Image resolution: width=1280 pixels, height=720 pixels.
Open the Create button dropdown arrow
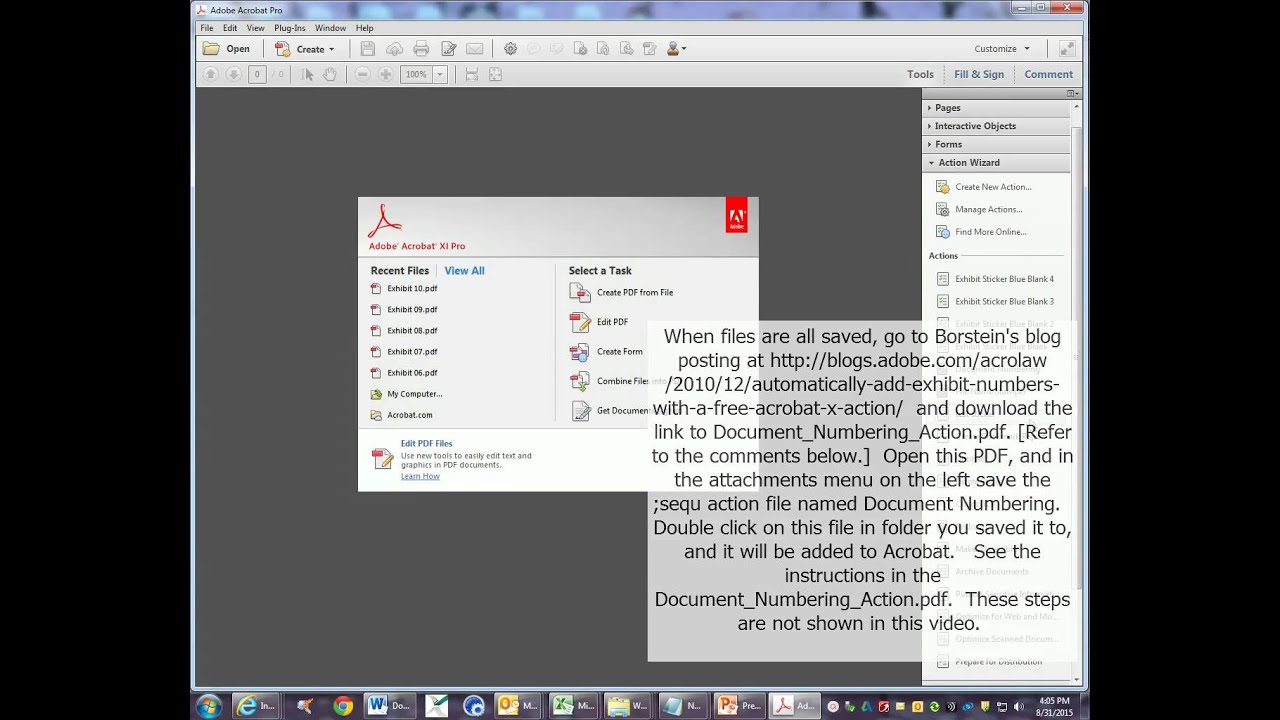[332, 49]
